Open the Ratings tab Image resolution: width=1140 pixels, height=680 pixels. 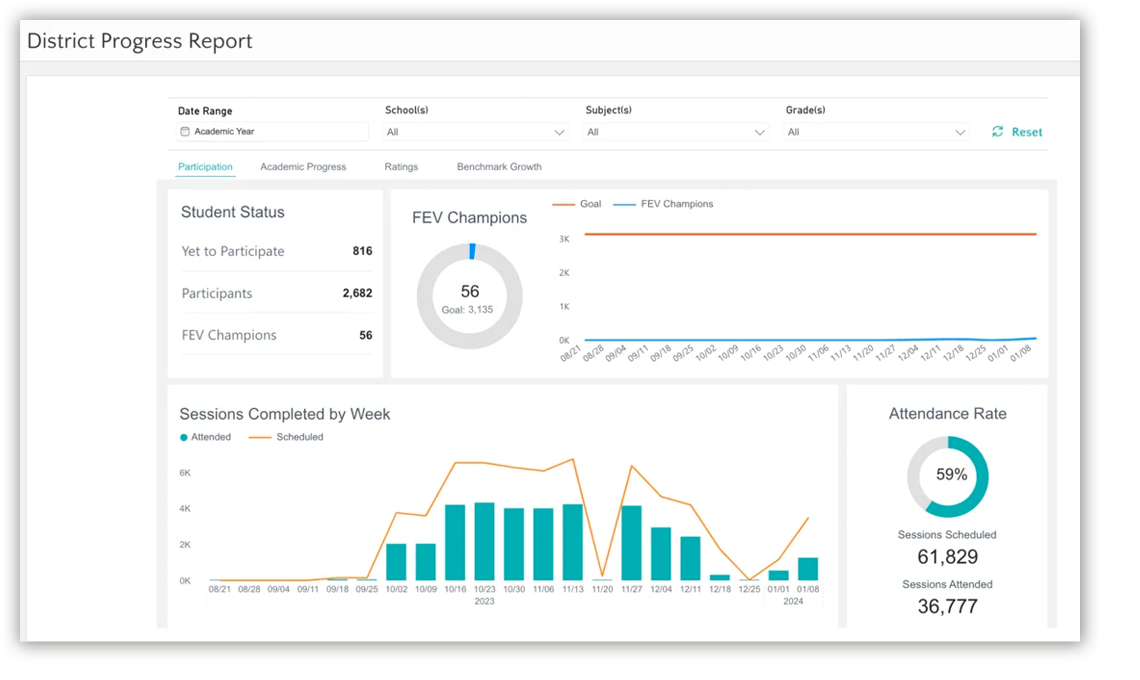401,167
